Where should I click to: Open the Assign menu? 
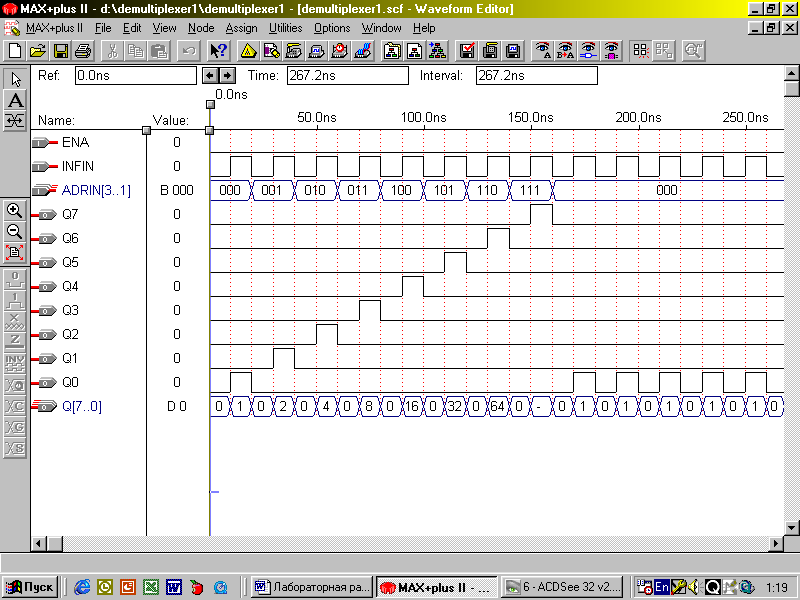click(x=241, y=28)
